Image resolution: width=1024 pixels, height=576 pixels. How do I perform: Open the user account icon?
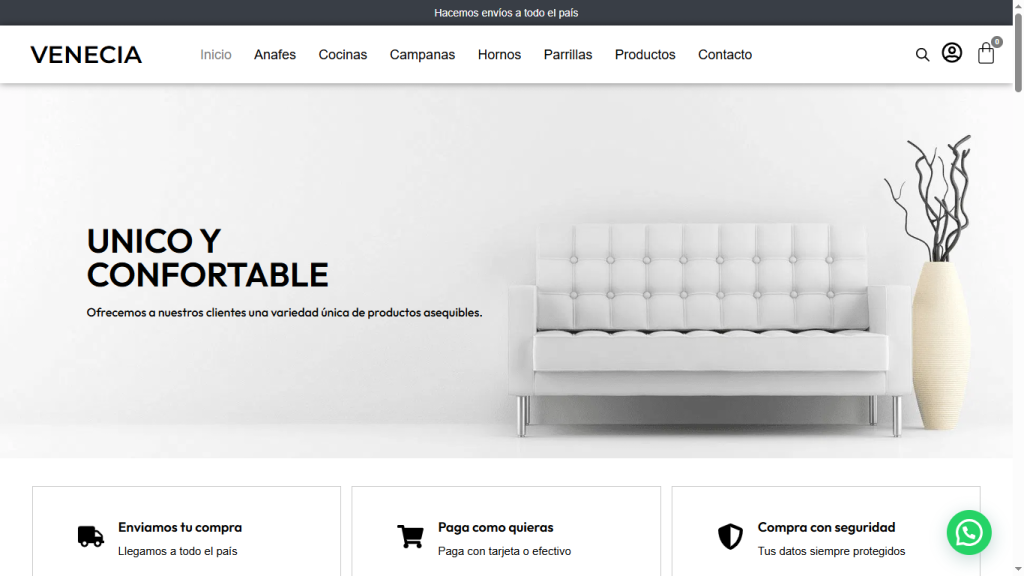click(x=952, y=53)
